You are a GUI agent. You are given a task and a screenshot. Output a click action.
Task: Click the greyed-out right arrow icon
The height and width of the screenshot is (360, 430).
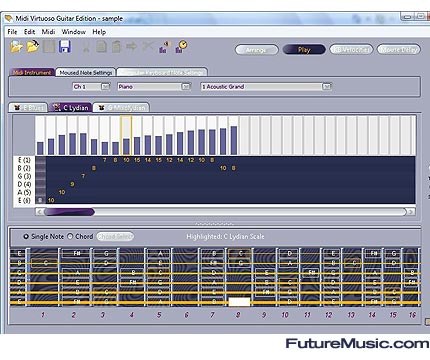click(132, 46)
